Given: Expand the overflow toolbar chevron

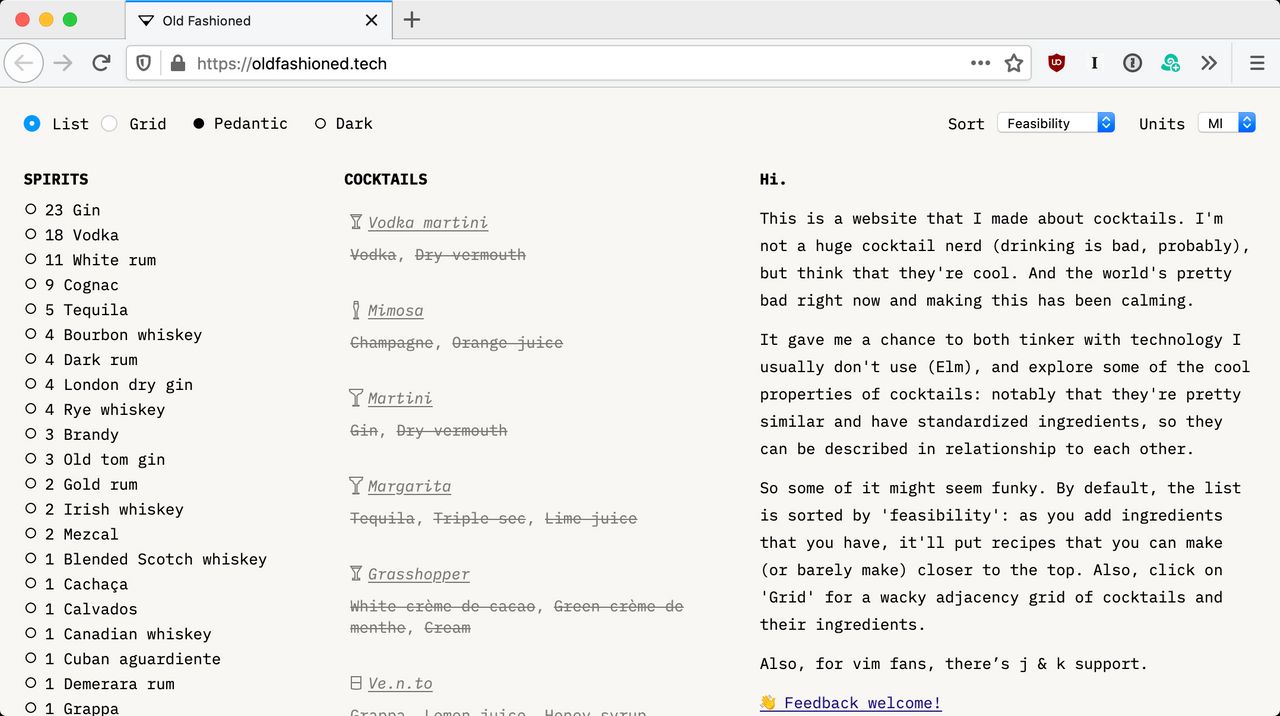Looking at the screenshot, I should click(x=1209, y=62).
